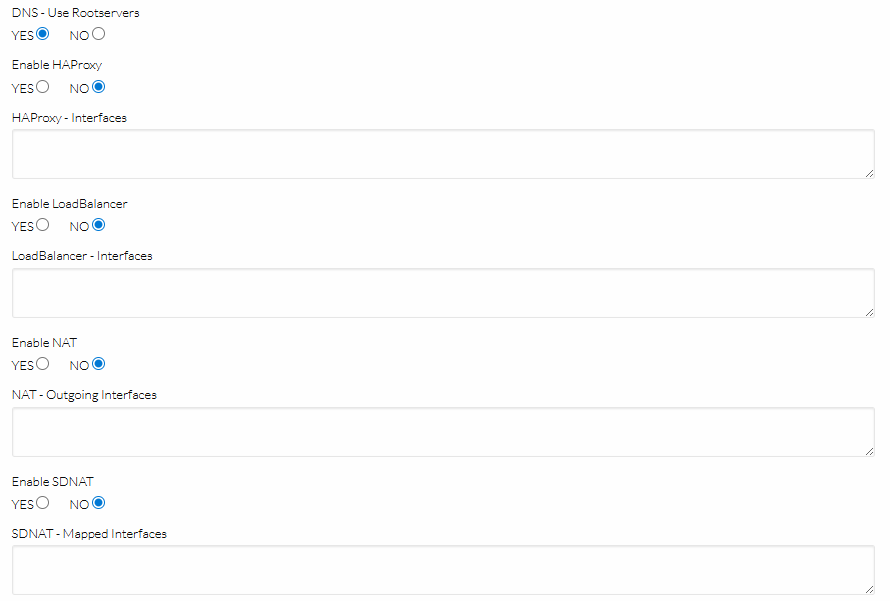Select NO for DNS Use Rootservers
Image resolution: width=890 pixels, height=601 pixels.
98,34
